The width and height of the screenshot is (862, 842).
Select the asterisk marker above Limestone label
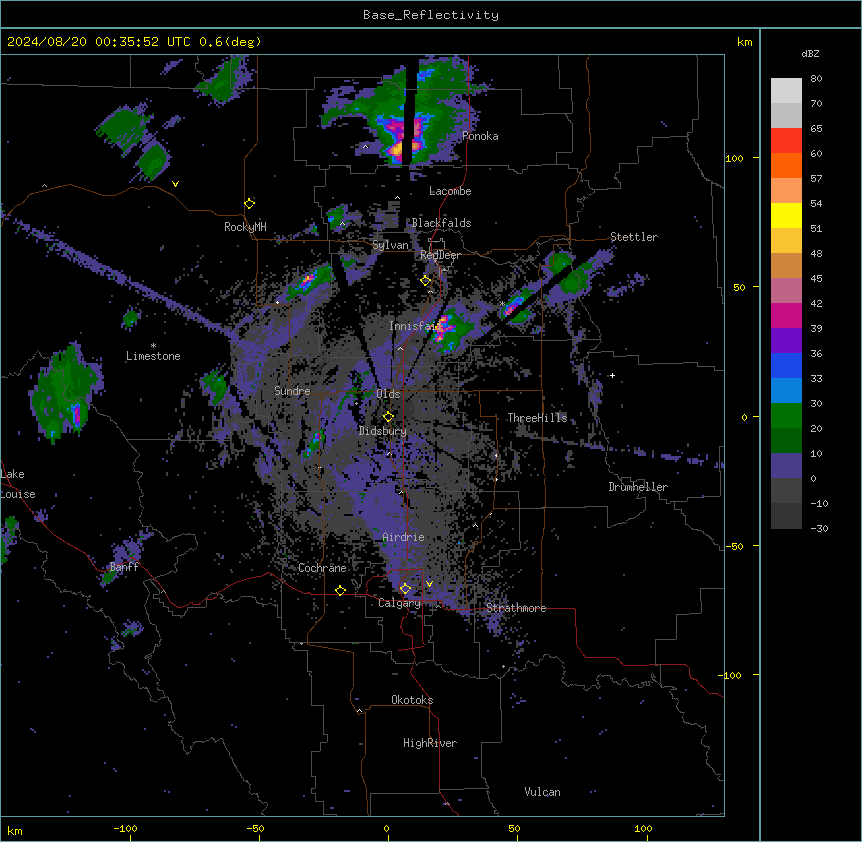pos(153,346)
